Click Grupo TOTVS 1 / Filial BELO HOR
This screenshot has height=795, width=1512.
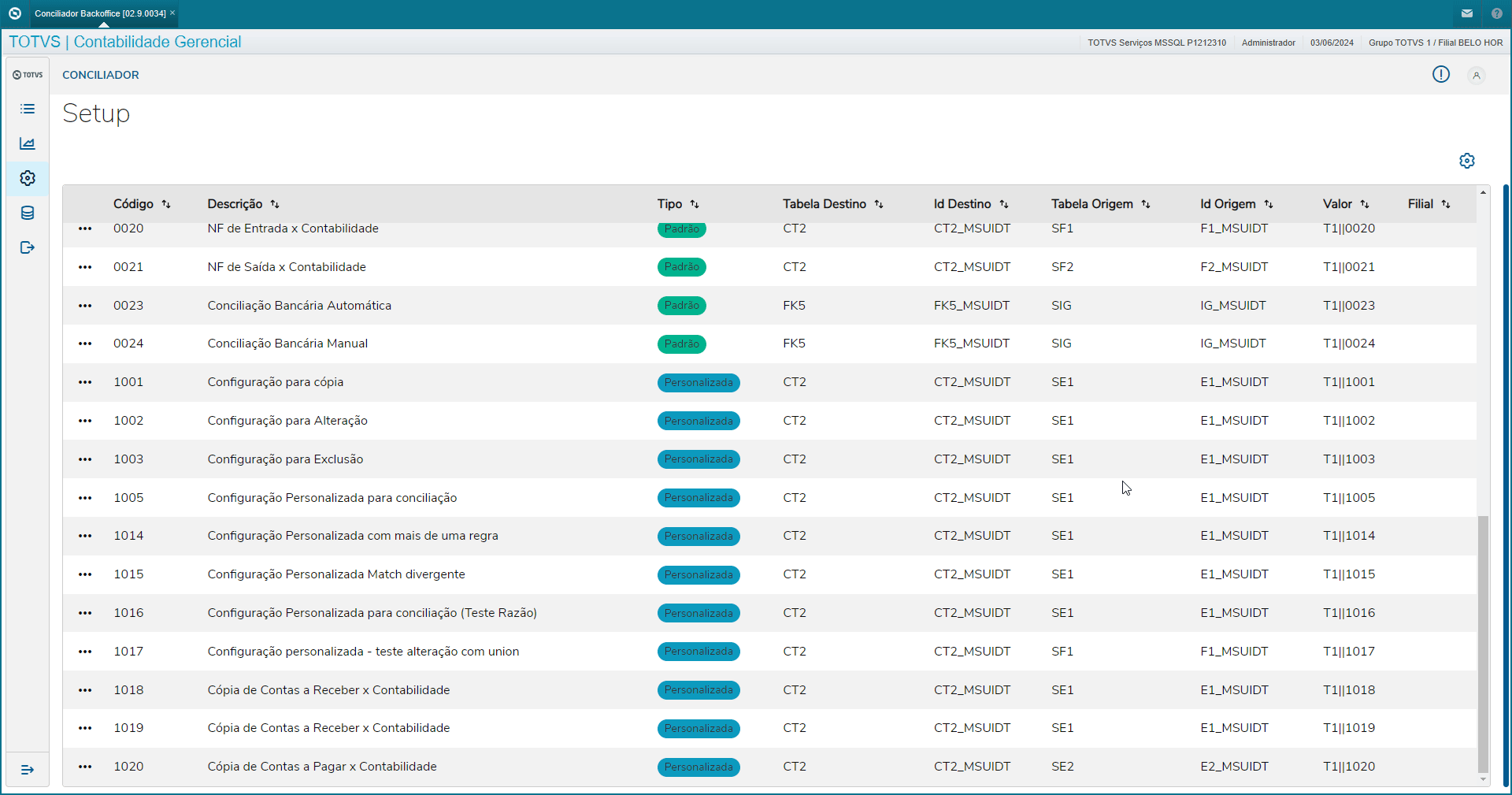(1436, 43)
